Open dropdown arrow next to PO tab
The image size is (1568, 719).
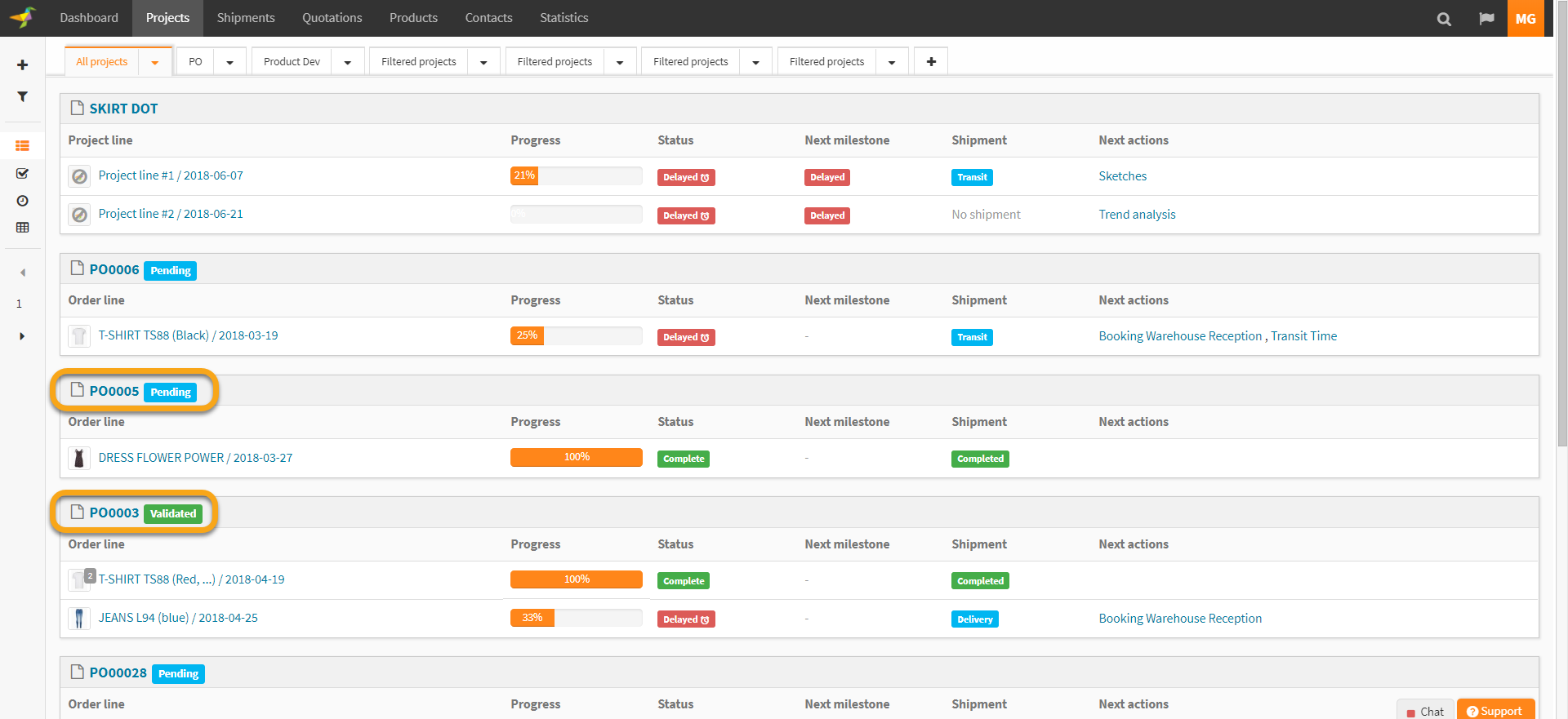click(230, 62)
